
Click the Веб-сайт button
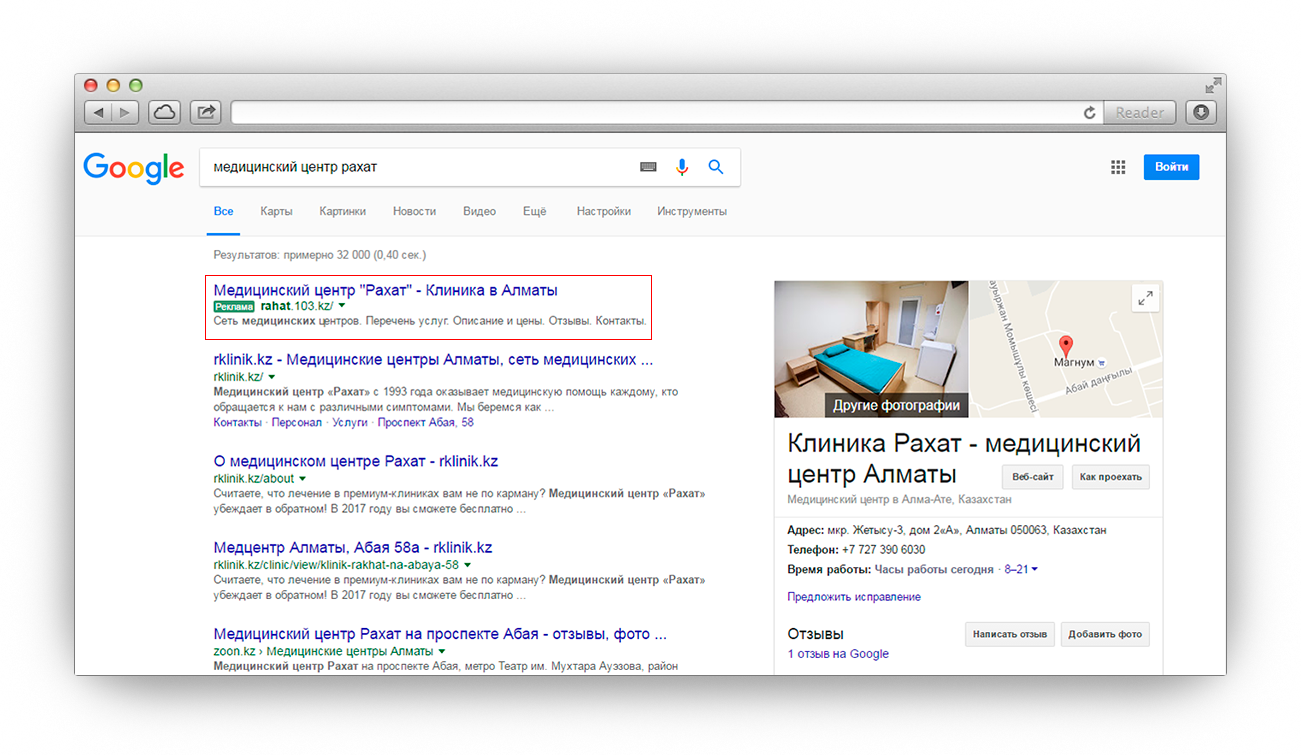1033,477
